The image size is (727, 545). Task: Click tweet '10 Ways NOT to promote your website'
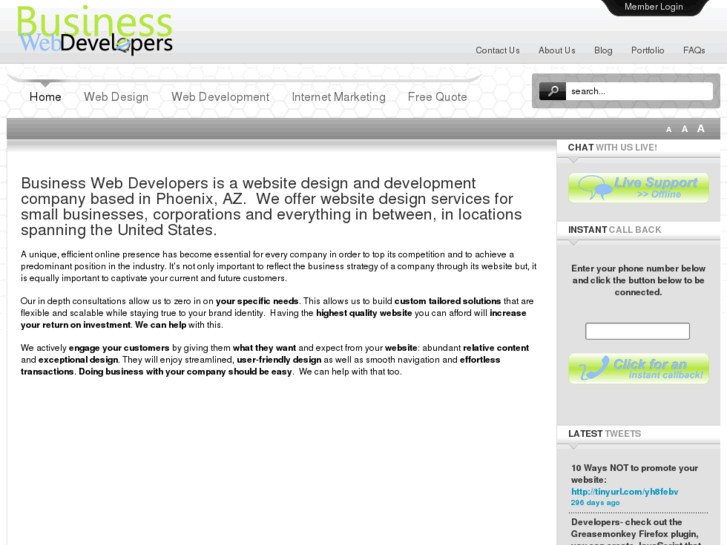(x=634, y=474)
